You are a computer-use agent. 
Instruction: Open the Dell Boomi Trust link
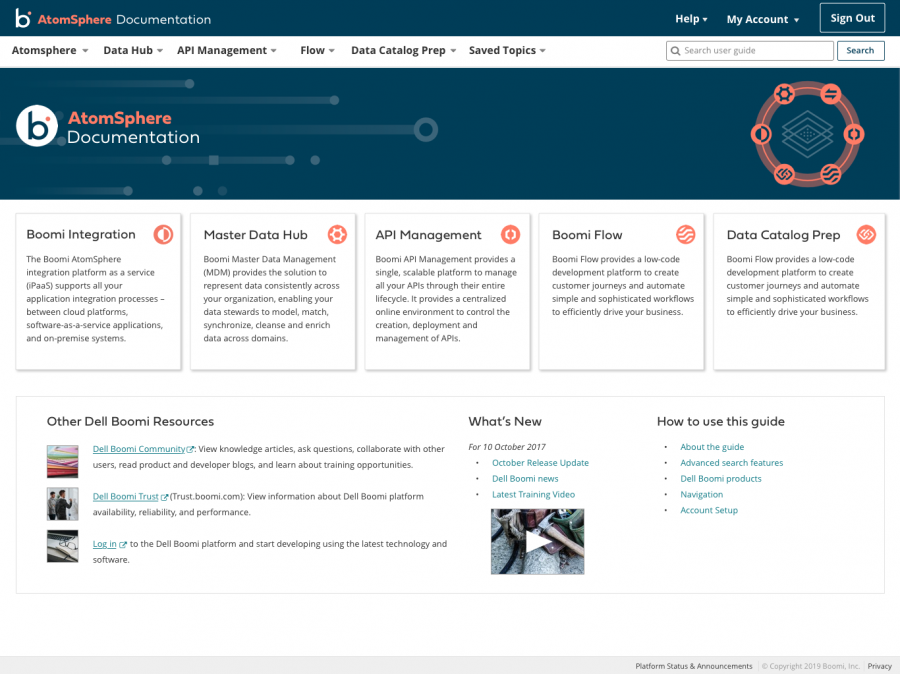[126, 497]
